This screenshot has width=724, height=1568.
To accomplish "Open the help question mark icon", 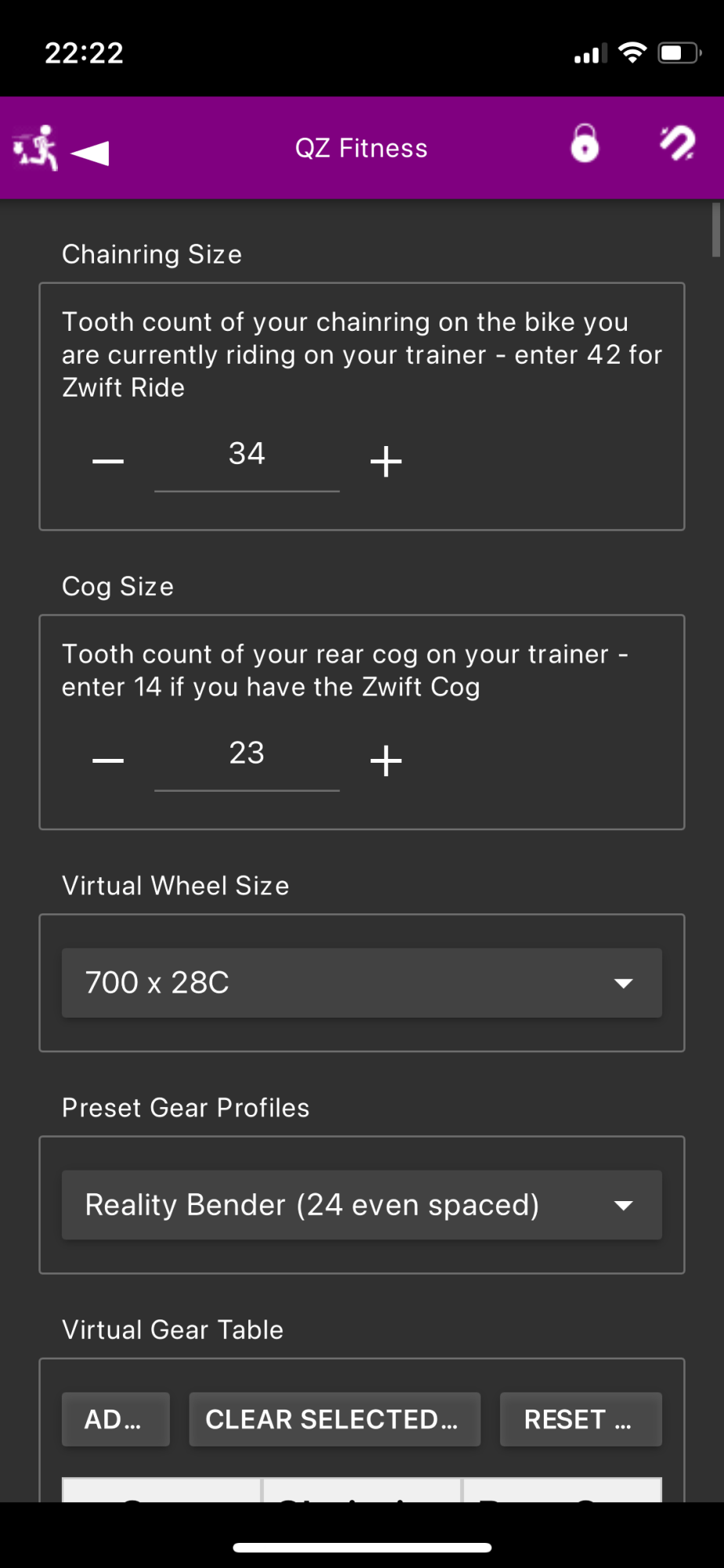I will 677,144.
